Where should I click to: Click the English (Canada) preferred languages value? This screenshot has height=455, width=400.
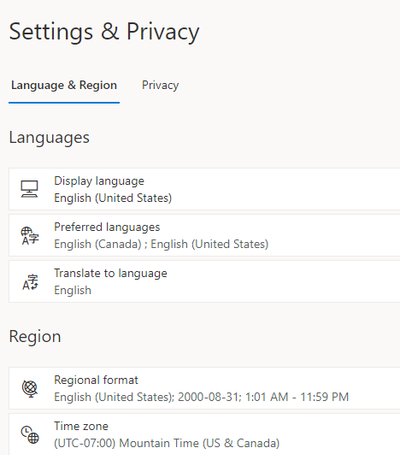tap(98, 244)
